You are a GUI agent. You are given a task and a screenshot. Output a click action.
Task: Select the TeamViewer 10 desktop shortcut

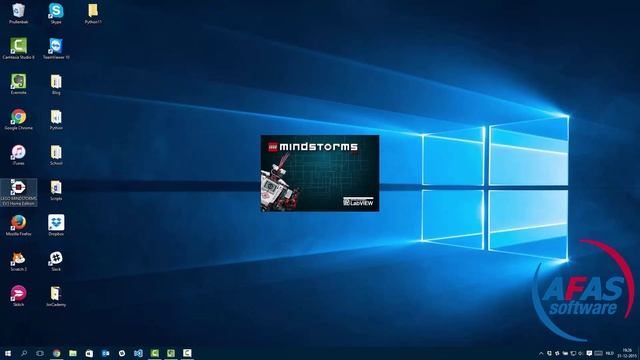(x=56, y=49)
